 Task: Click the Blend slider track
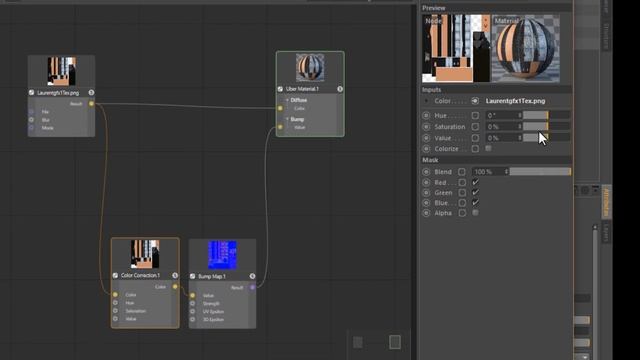click(x=540, y=172)
